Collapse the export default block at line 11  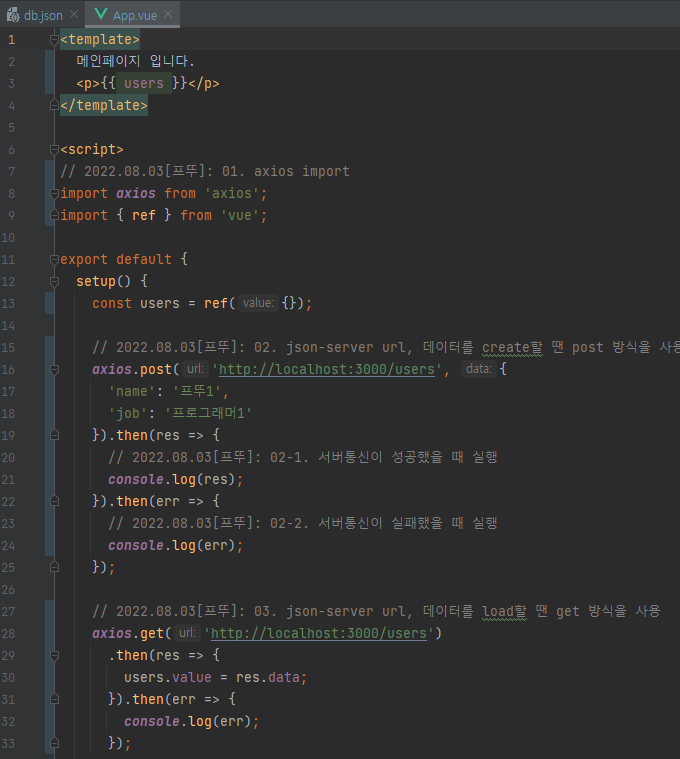pos(54,259)
